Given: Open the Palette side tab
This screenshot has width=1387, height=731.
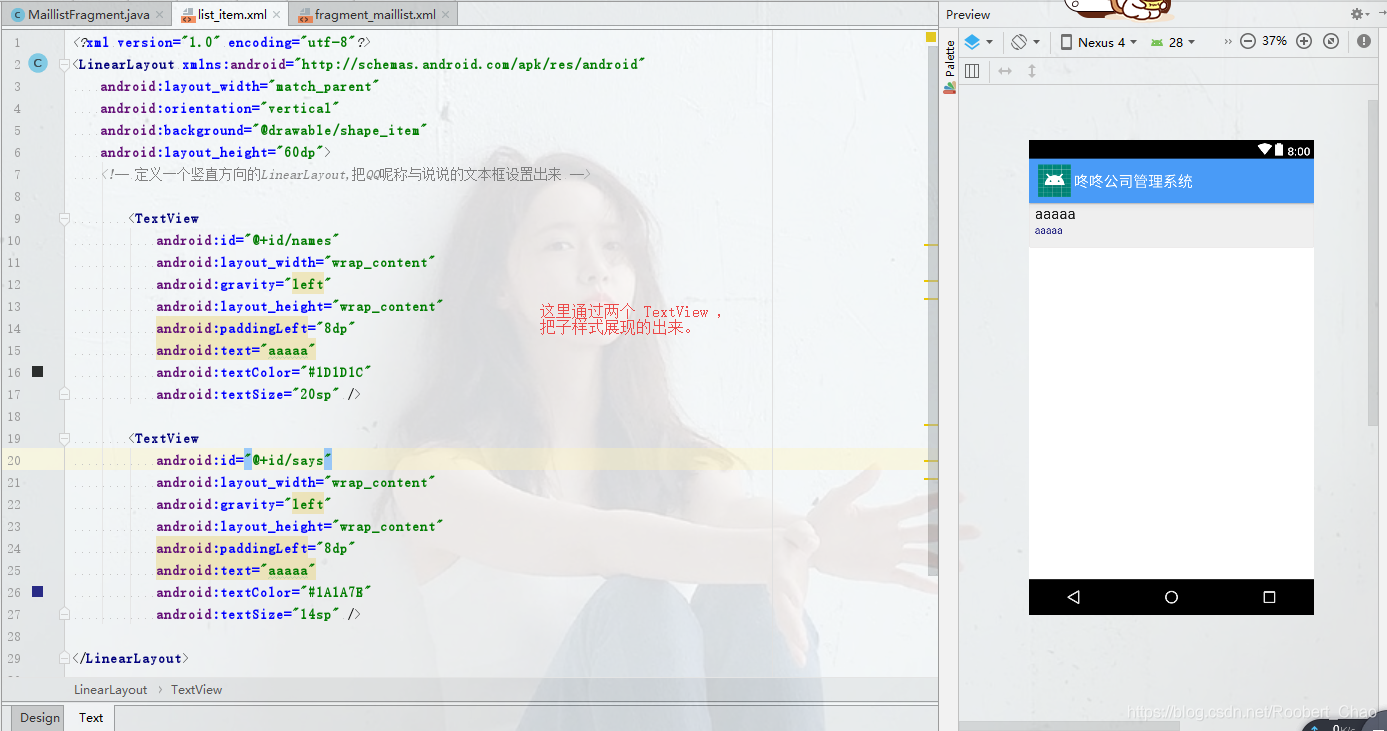Looking at the screenshot, I should click(950, 67).
